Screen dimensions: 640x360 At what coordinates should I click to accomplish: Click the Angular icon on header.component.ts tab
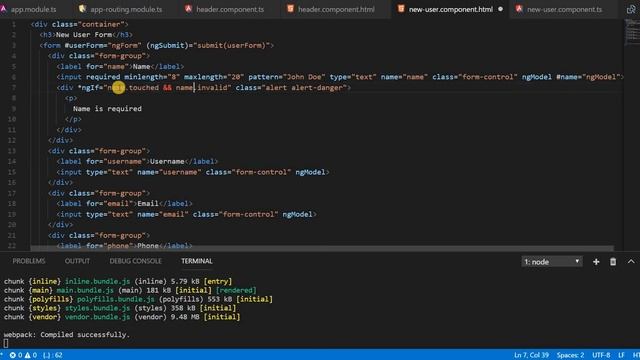tap(188, 9)
